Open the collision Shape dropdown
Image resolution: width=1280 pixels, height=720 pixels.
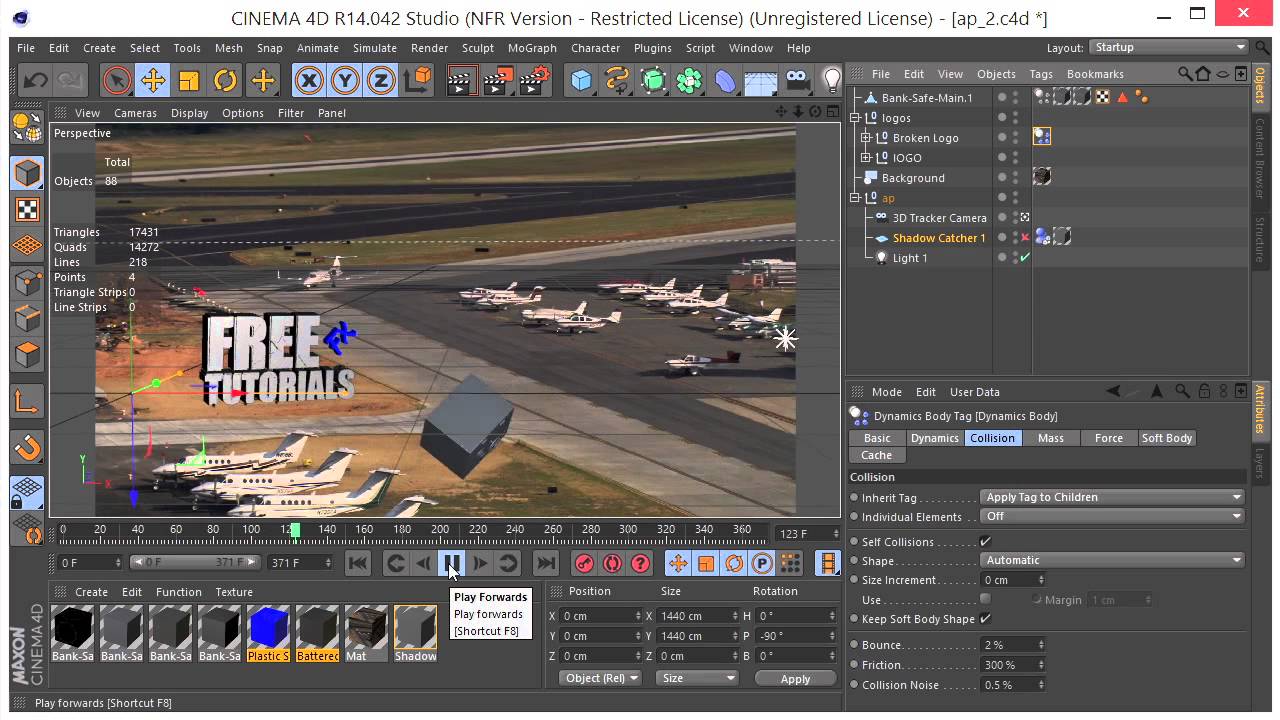point(1112,560)
